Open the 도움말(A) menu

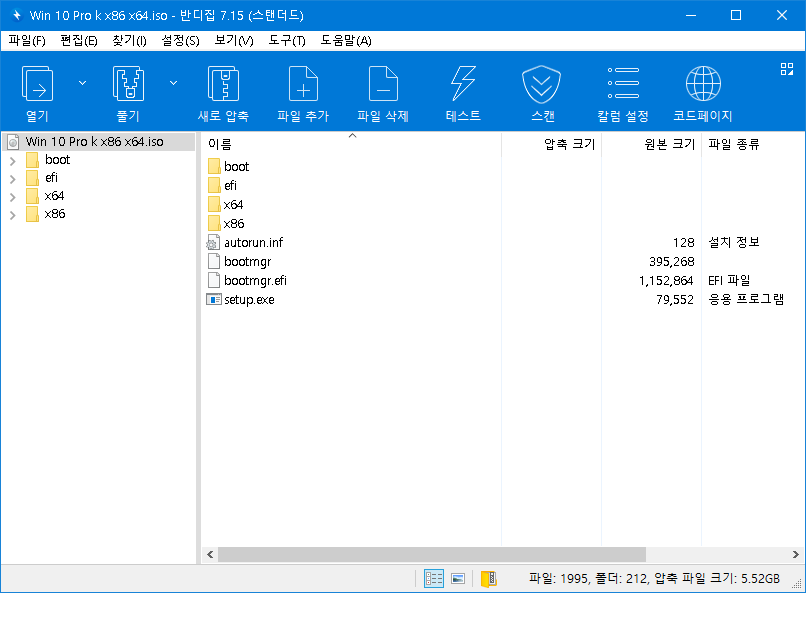[346, 41]
